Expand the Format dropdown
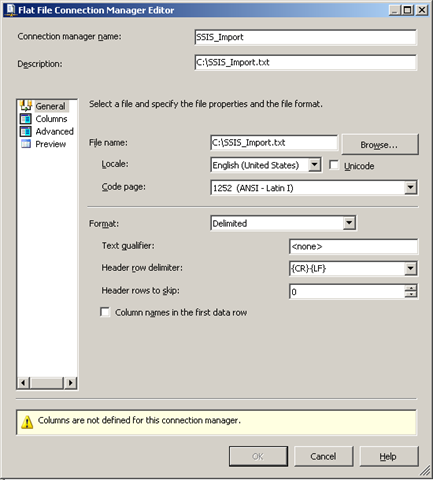The image size is (433, 480). coord(349,223)
